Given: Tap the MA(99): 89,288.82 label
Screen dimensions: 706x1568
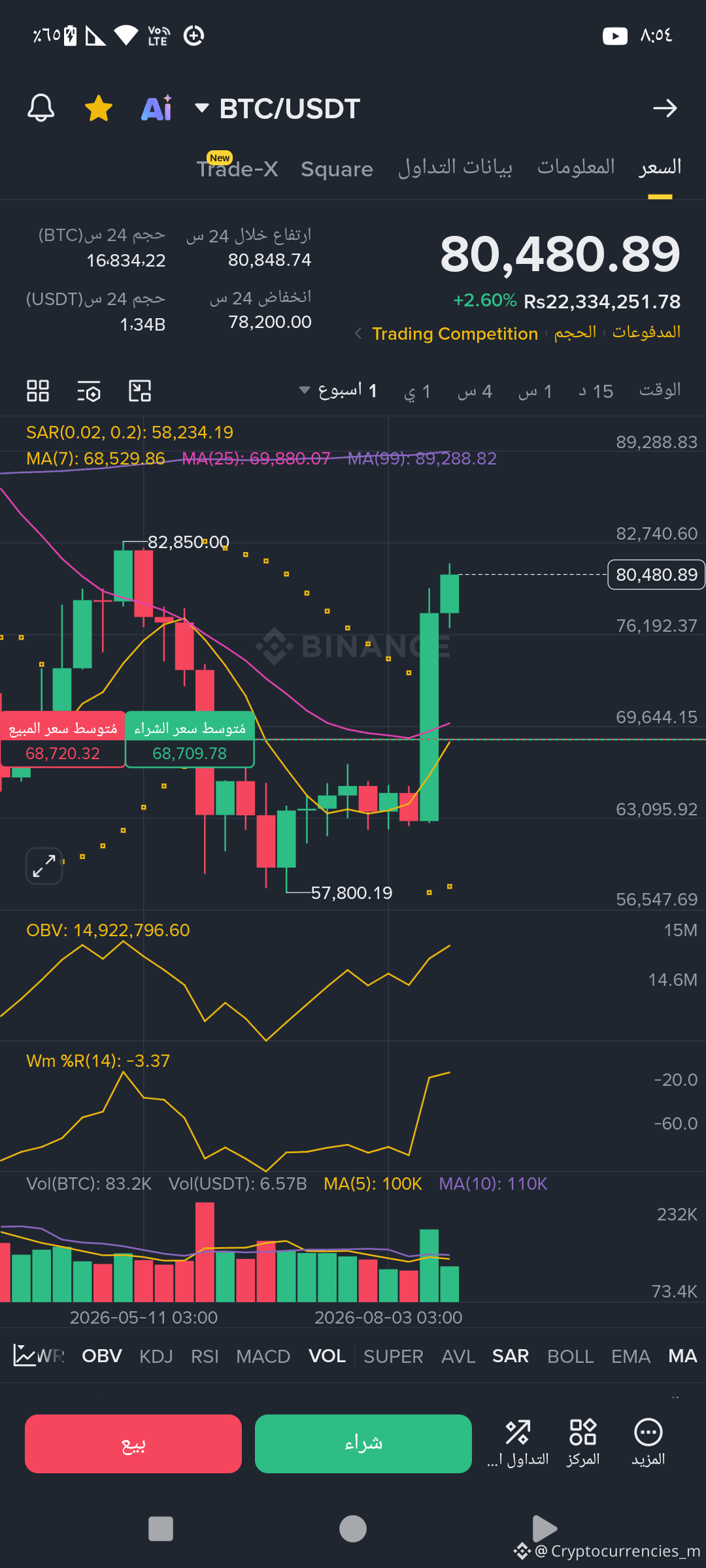Looking at the screenshot, I should tap(422, 459).
